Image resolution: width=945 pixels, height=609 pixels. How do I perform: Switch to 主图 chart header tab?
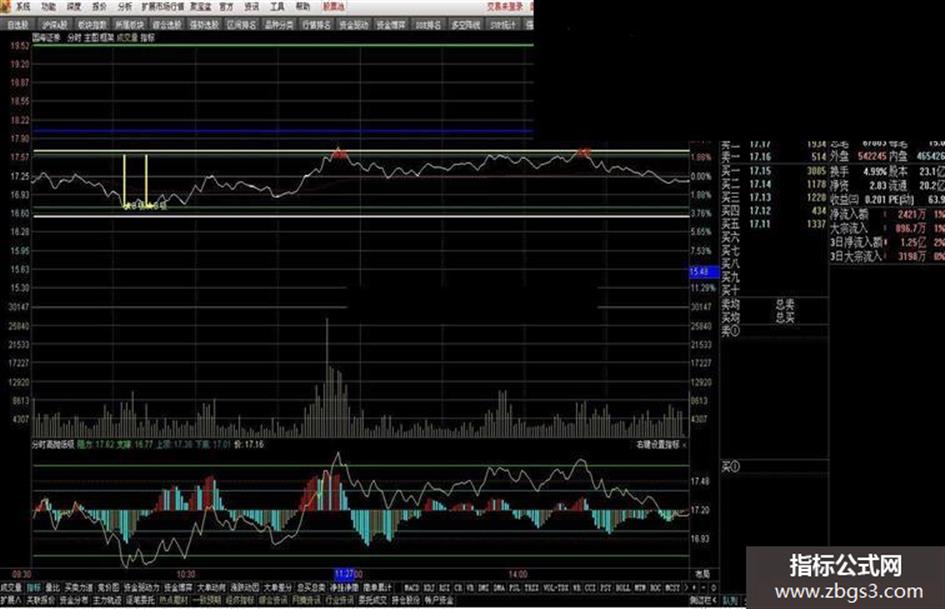(x=91, y=37)
